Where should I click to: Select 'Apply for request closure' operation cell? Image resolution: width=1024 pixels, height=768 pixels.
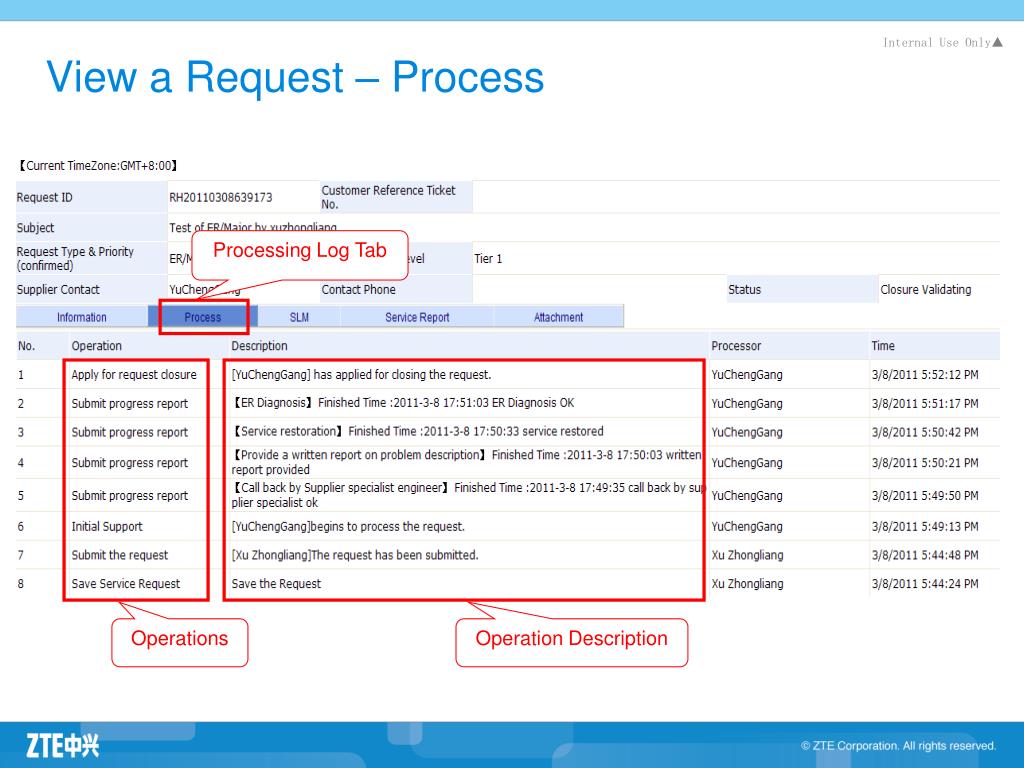[134, 375]
